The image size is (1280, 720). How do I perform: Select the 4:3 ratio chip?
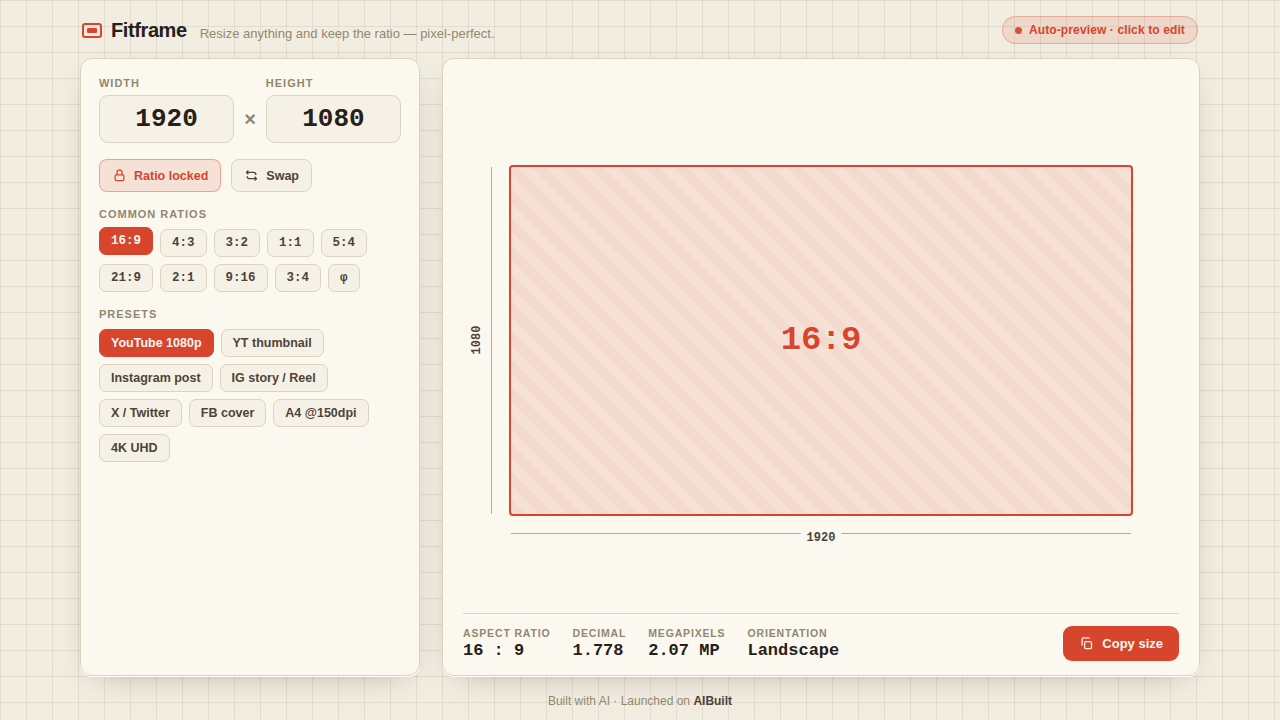(x=183, y=243)
